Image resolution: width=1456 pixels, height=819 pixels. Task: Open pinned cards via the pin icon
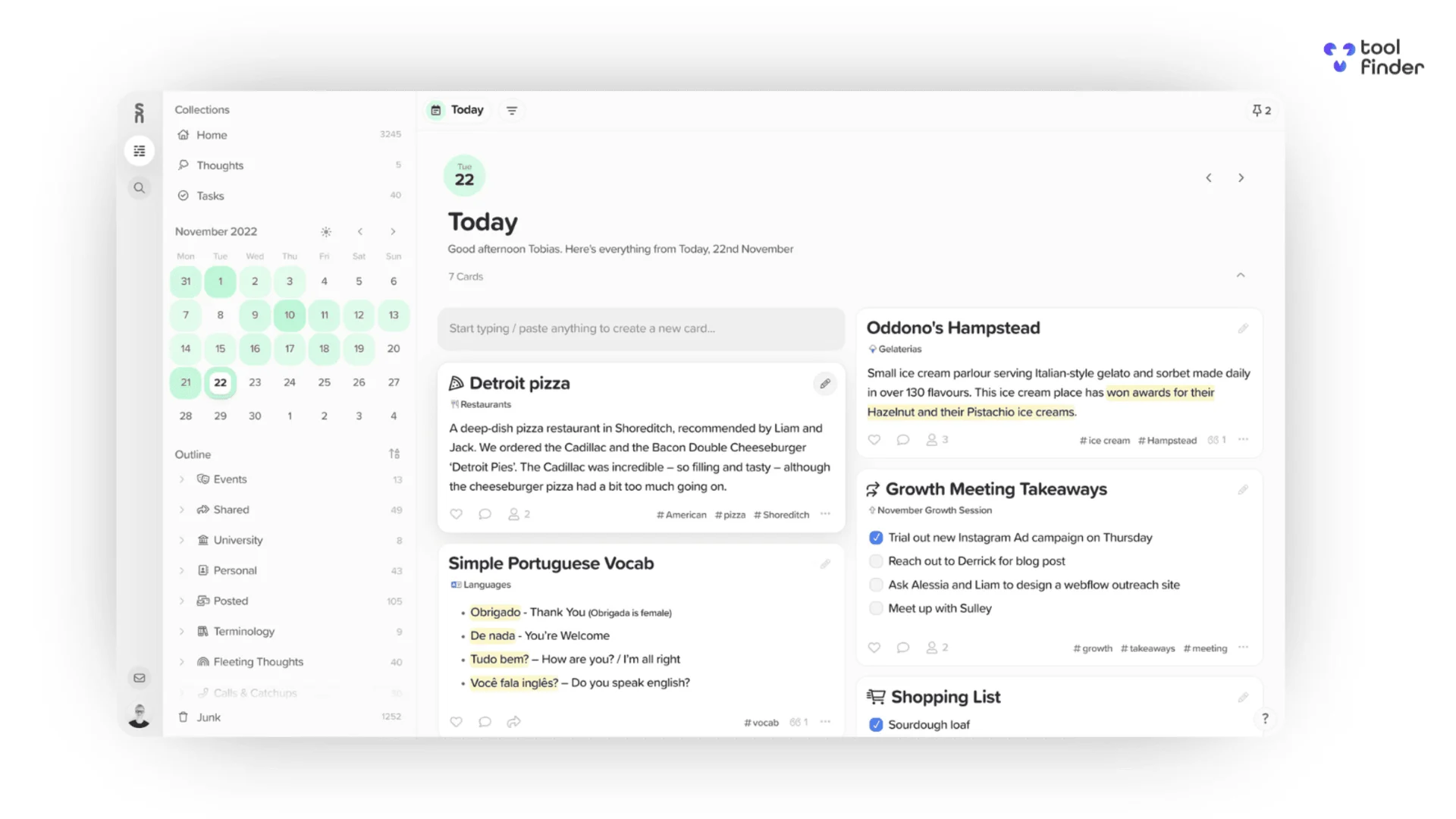click(1257, 110)
